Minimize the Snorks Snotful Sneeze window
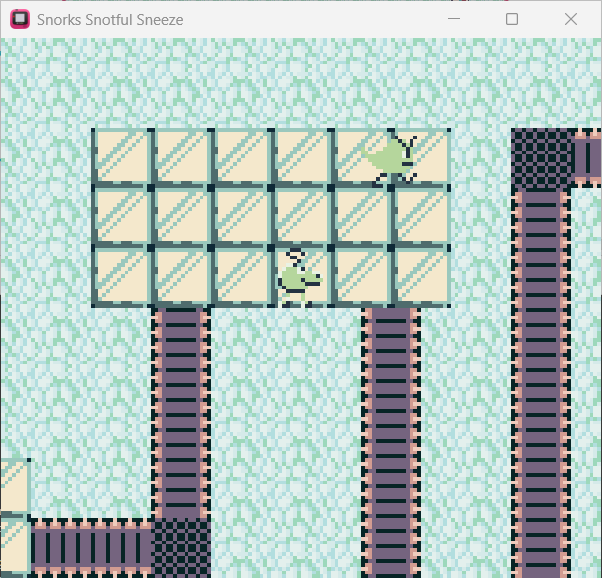The height and width of the screenshot is (578, 602). tap(454, 19)
